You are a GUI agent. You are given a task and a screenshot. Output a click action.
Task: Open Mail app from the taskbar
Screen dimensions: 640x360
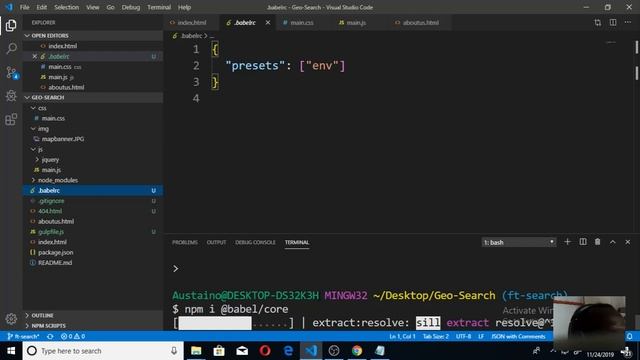[x=242, y=351]
